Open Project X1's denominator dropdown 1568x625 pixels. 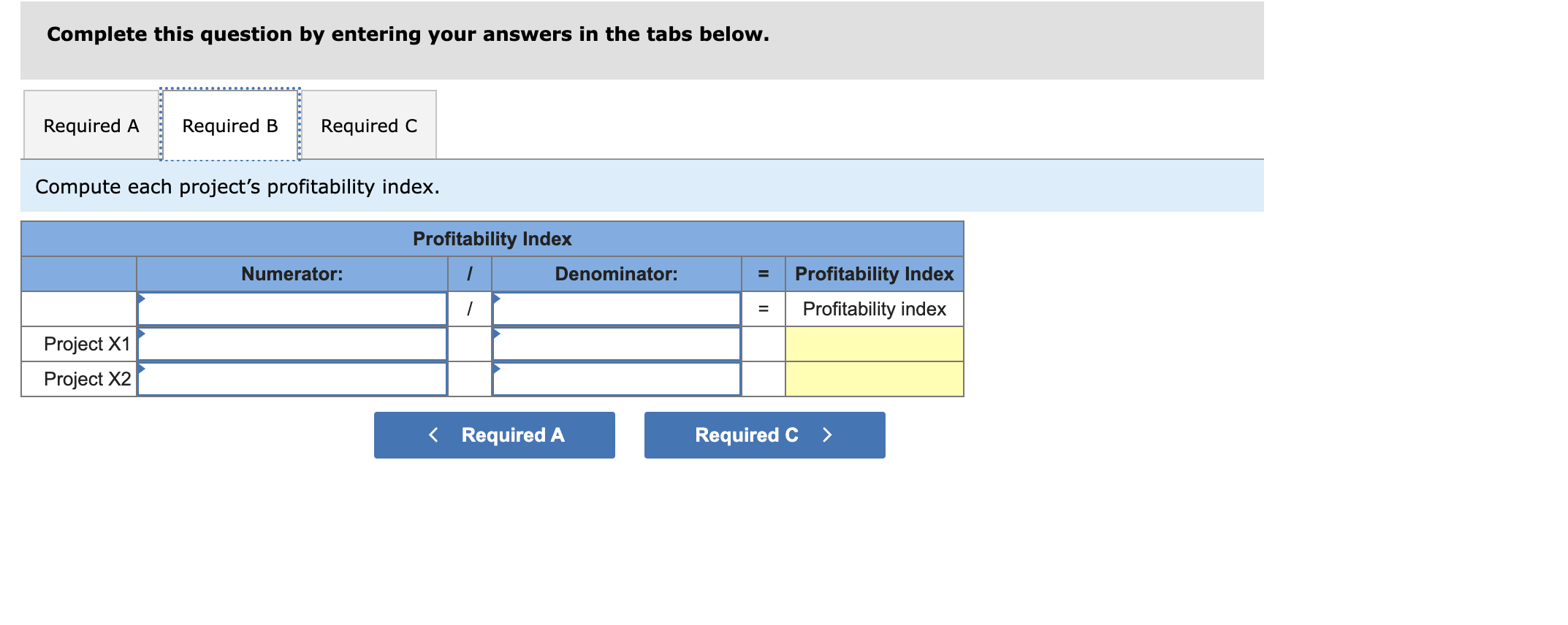point(617,343)
